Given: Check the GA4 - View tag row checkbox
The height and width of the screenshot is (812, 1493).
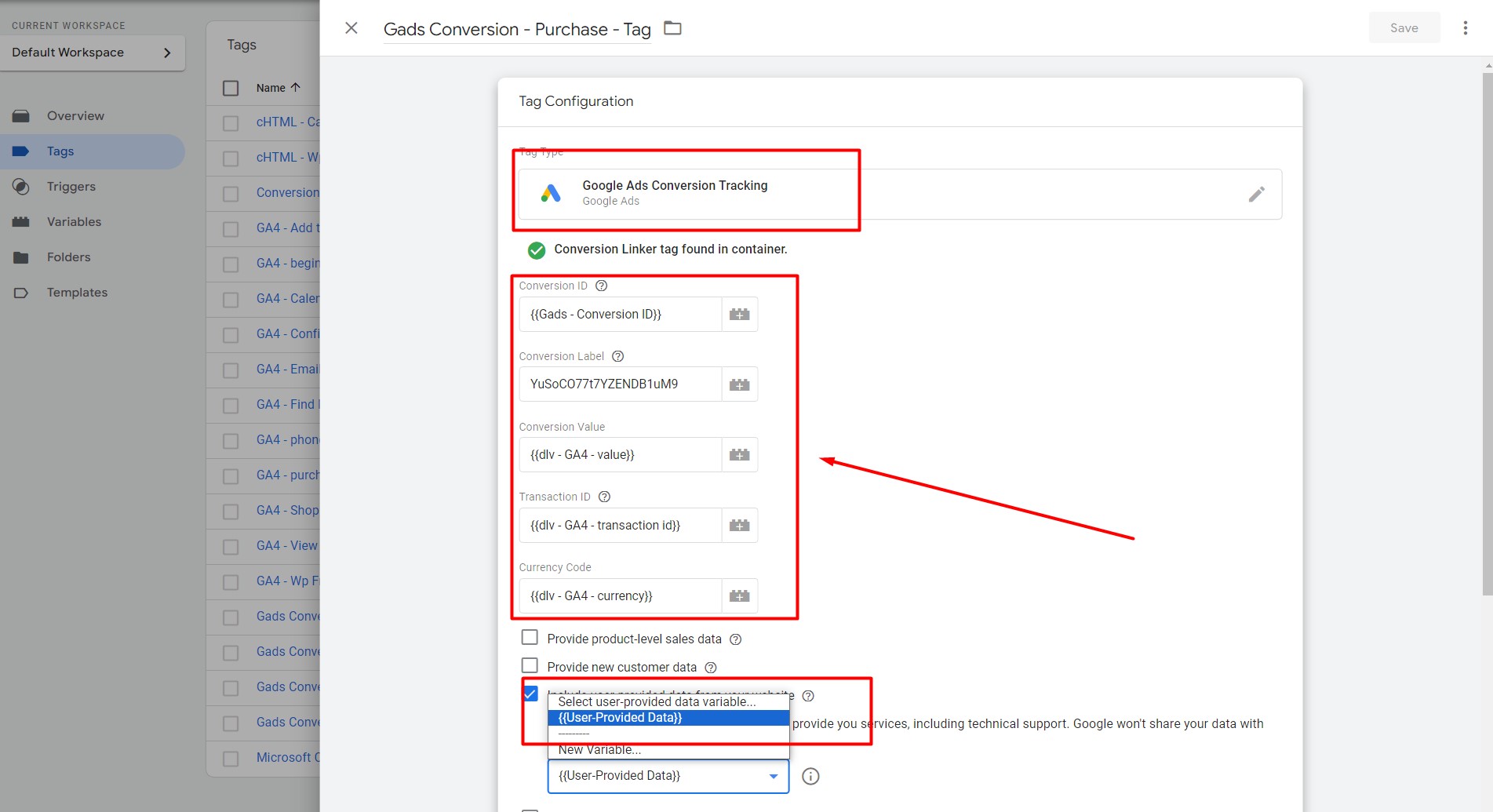Looking at the screenshot, I should 231,547.
